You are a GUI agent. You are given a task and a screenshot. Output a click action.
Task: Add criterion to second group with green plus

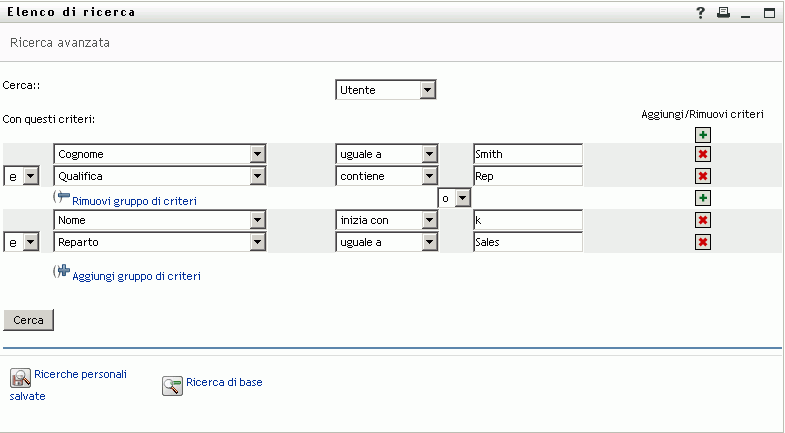click(703, 198)
